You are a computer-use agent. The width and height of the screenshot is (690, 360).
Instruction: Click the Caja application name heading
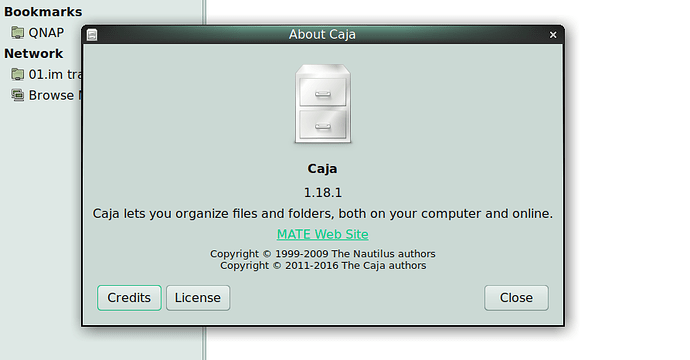[x=322, y=169]
